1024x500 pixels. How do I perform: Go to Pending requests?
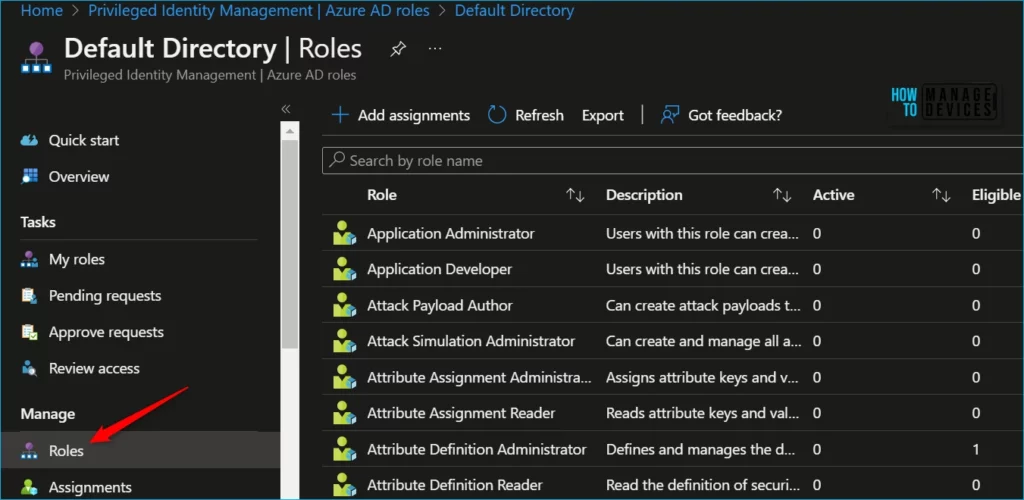(104, 296)
